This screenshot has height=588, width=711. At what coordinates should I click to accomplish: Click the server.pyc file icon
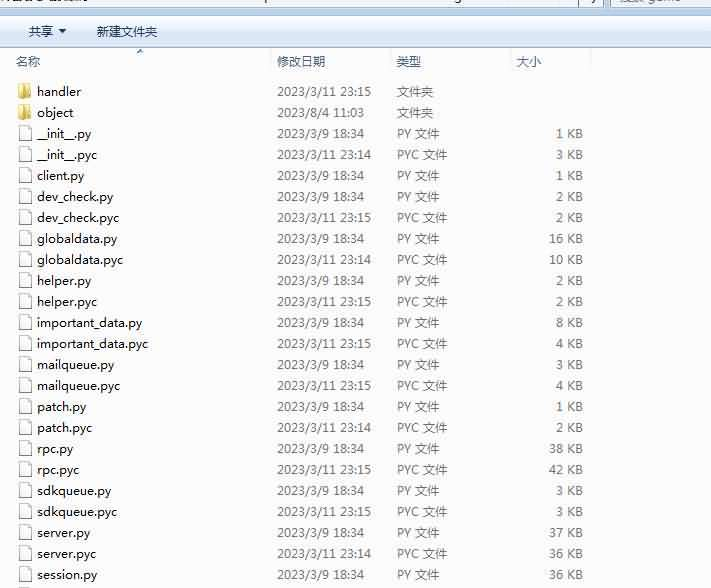26,554
